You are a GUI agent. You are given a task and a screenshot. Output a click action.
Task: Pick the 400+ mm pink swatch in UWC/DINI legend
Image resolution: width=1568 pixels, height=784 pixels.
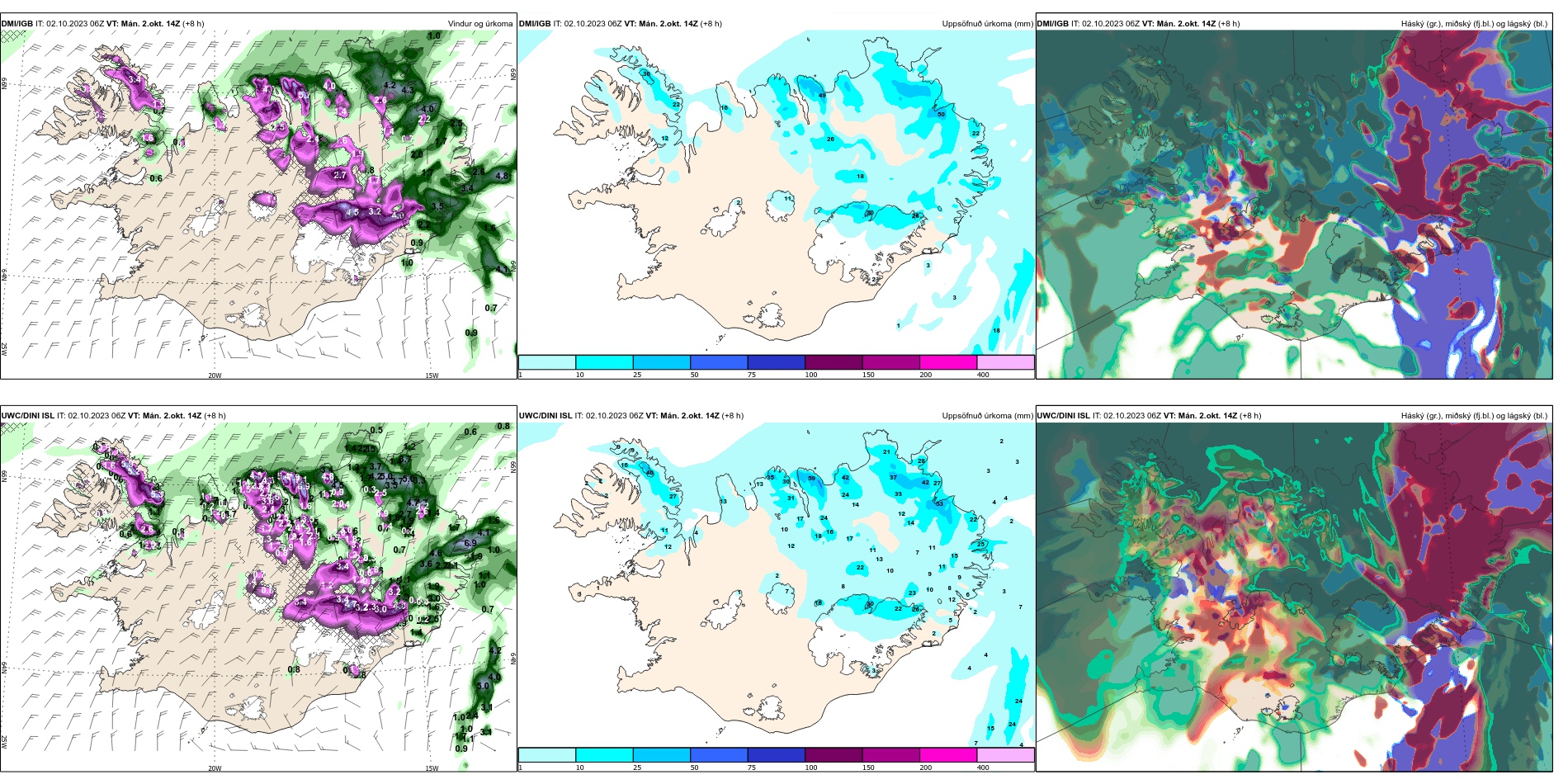tap(1005, 754)
